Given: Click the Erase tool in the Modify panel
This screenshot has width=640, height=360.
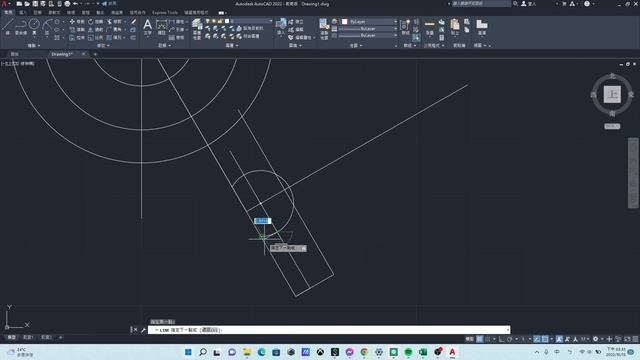Looking at the screenshot, I should pyautogui.click(x=133, y=21).
